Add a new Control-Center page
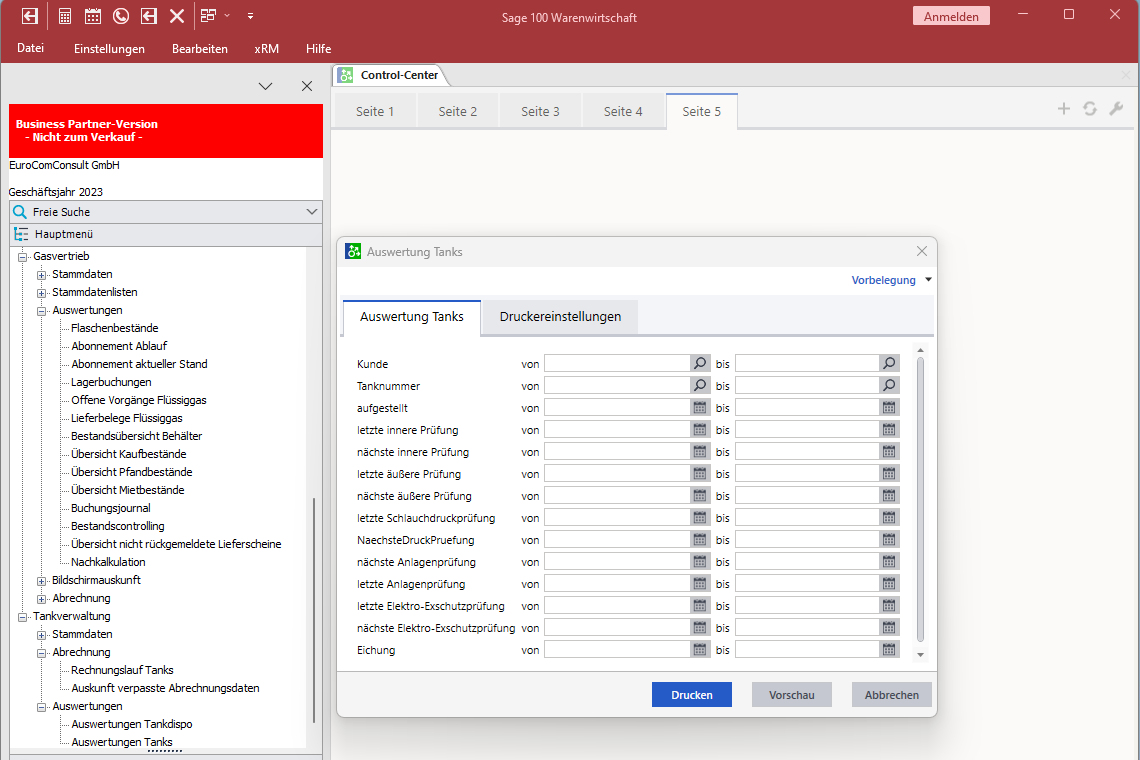 click(x=1064, y=109)
